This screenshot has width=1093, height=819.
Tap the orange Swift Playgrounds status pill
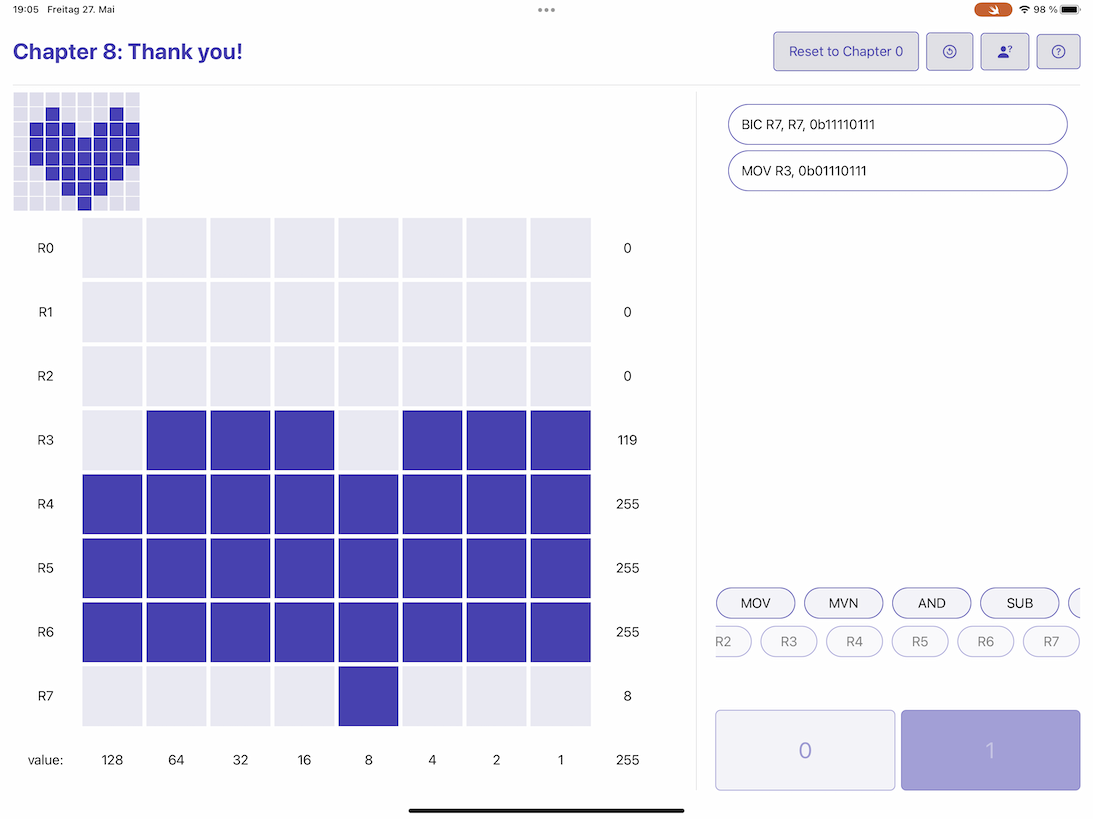point(992,9)
